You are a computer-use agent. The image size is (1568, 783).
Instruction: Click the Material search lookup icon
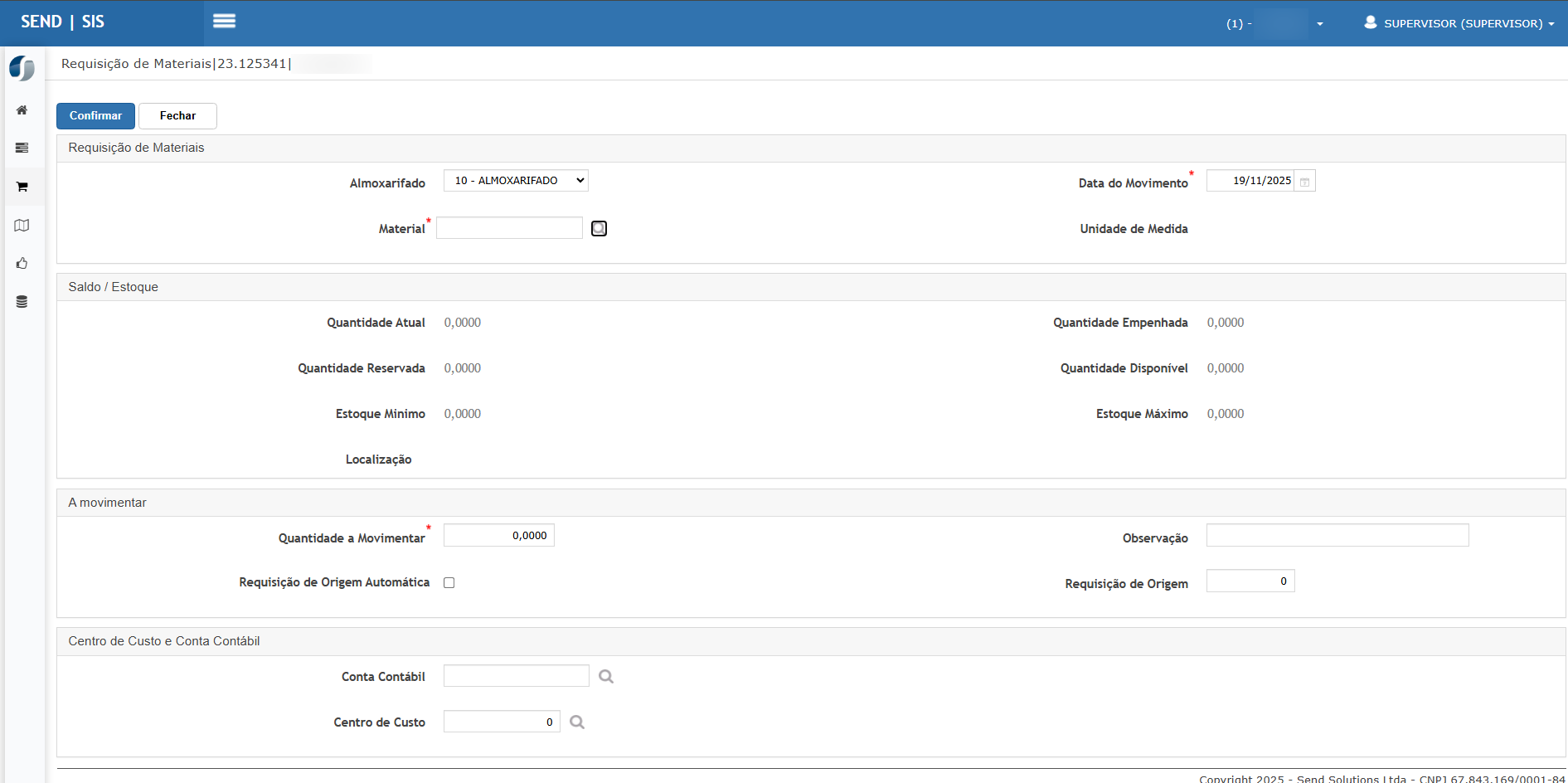click(x=599, y=229)
